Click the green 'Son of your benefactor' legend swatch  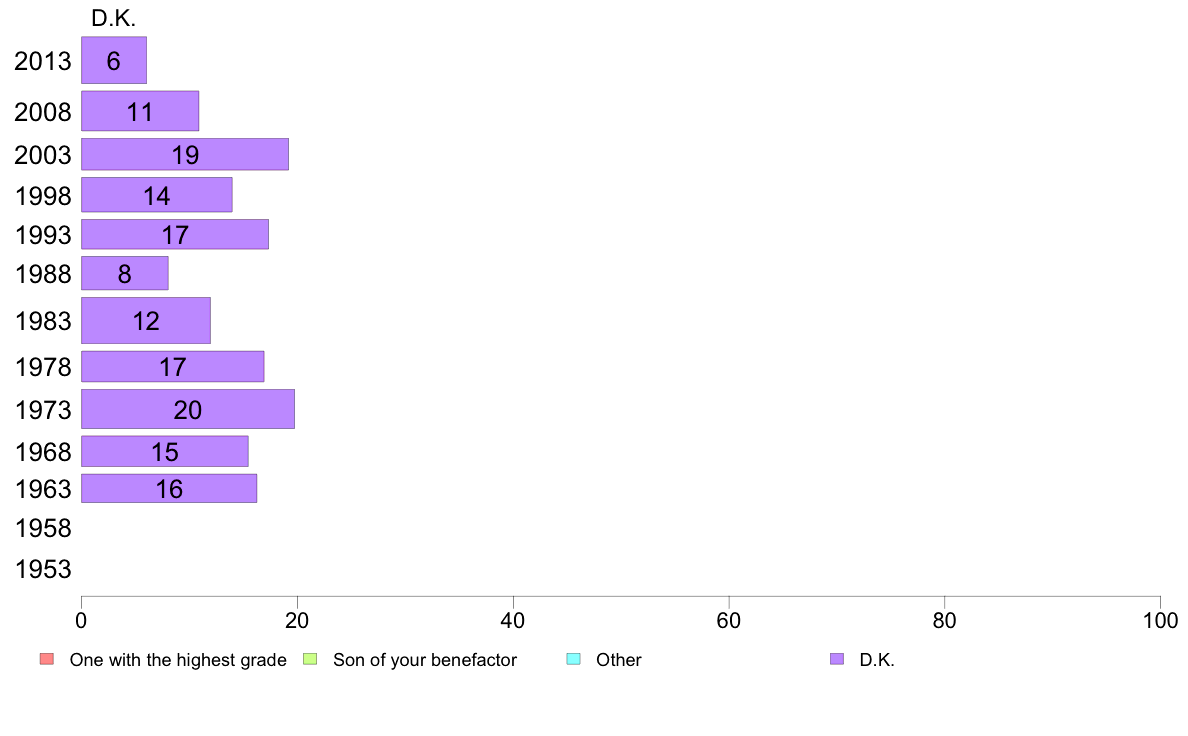pyautogui.click(x=310, y=659)
